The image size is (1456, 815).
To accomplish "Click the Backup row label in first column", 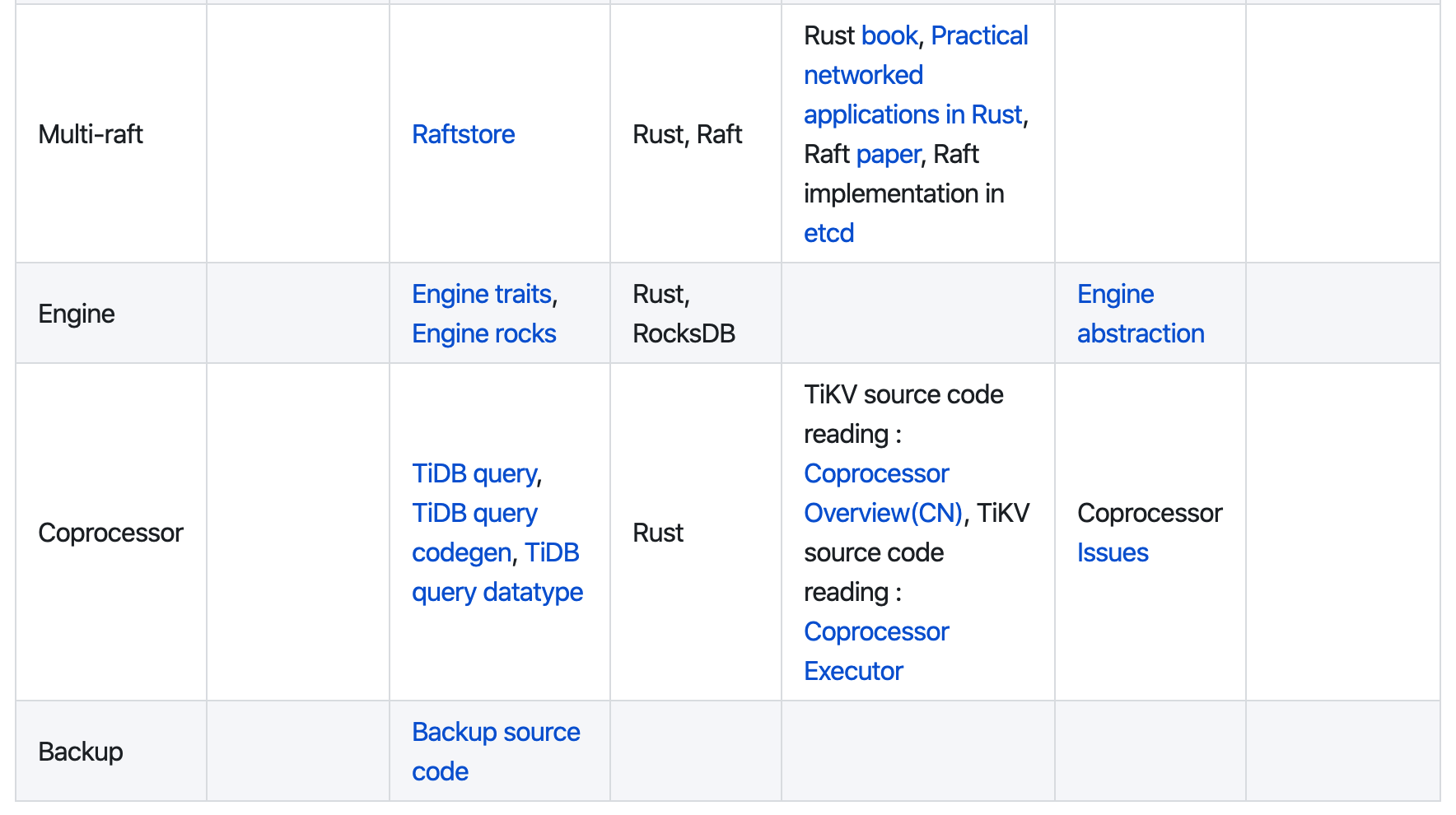I will click(81, 752).
